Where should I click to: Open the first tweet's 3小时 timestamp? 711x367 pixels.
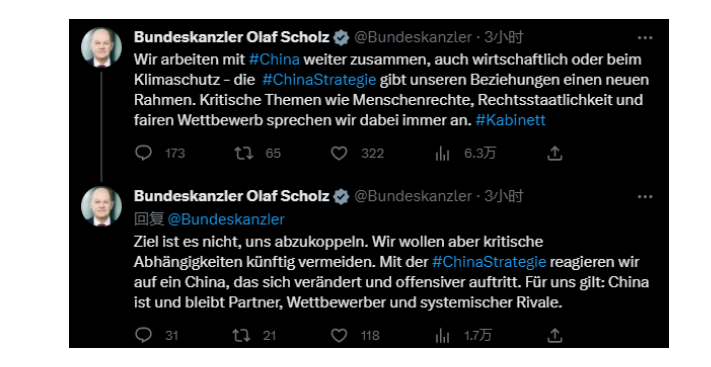pyautogui.click(x=503, y=37)
